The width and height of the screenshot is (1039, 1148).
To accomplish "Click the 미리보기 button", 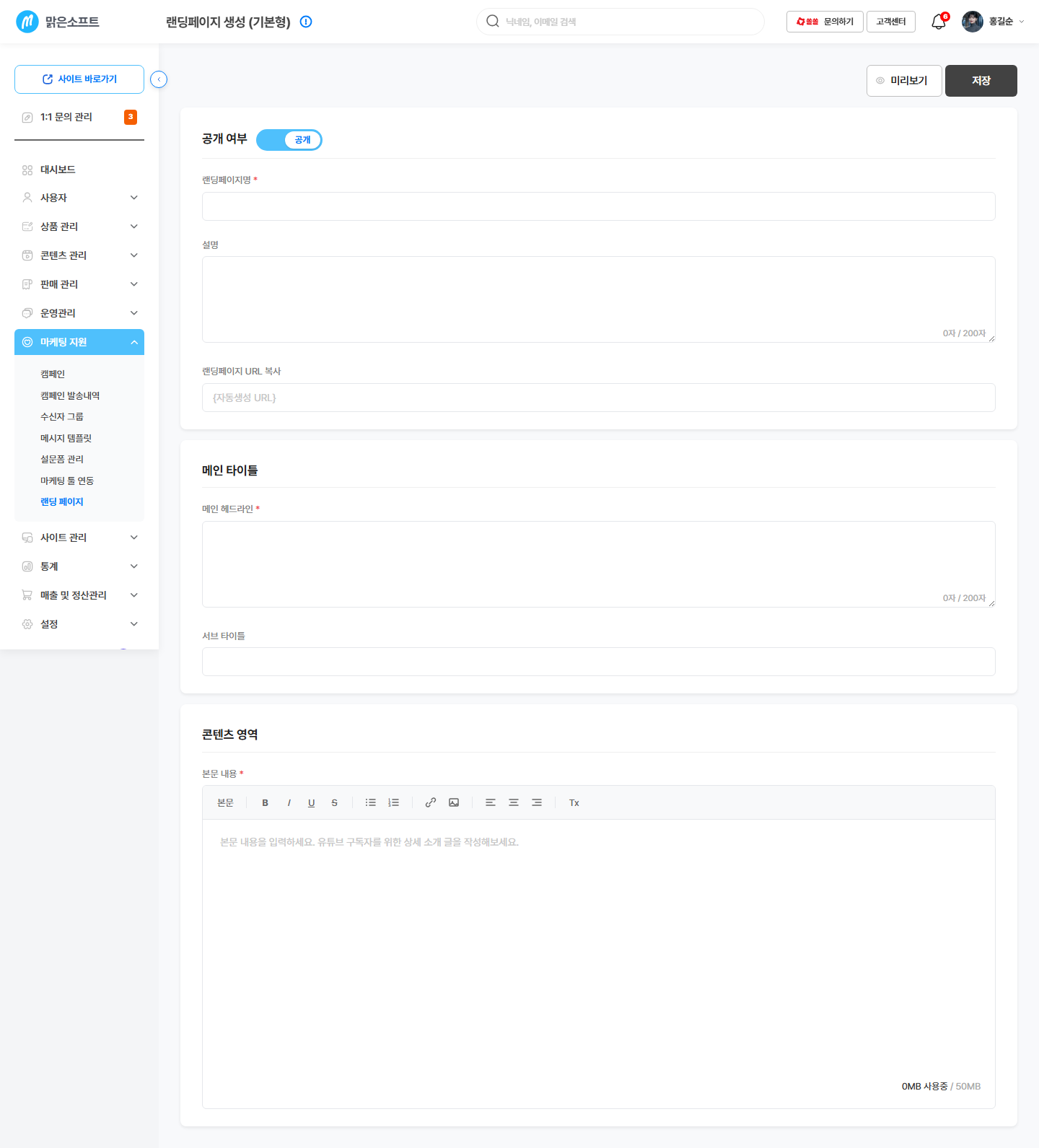I will (904, 81).
